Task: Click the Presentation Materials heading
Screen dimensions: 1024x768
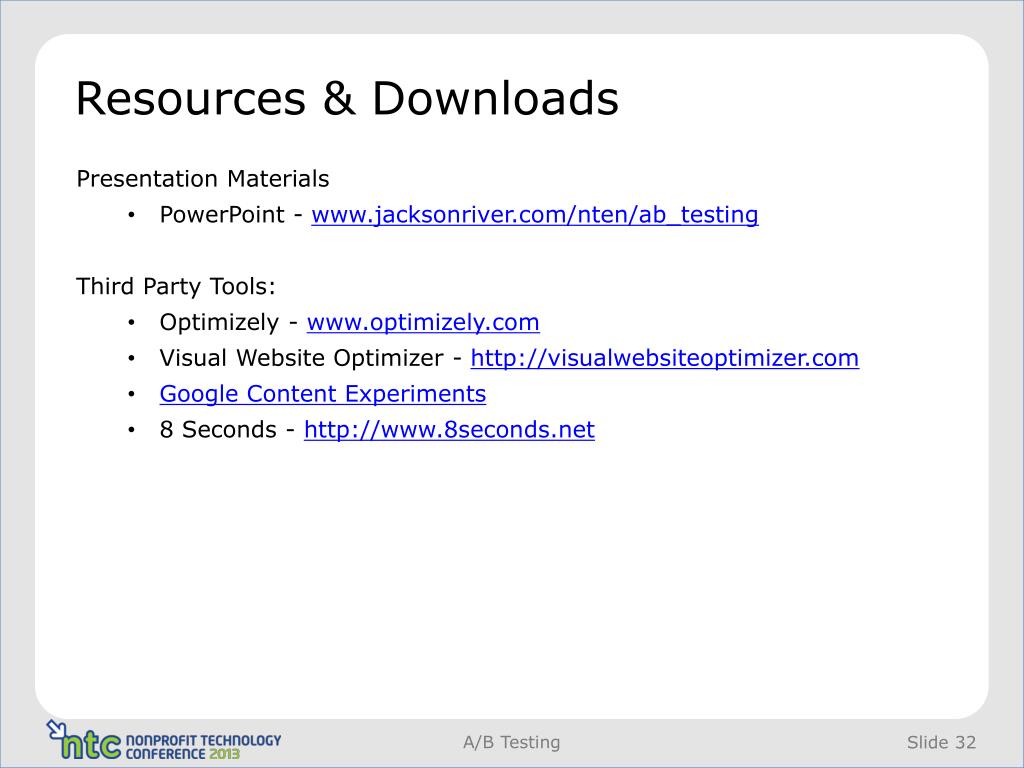Action: point(203,179)
